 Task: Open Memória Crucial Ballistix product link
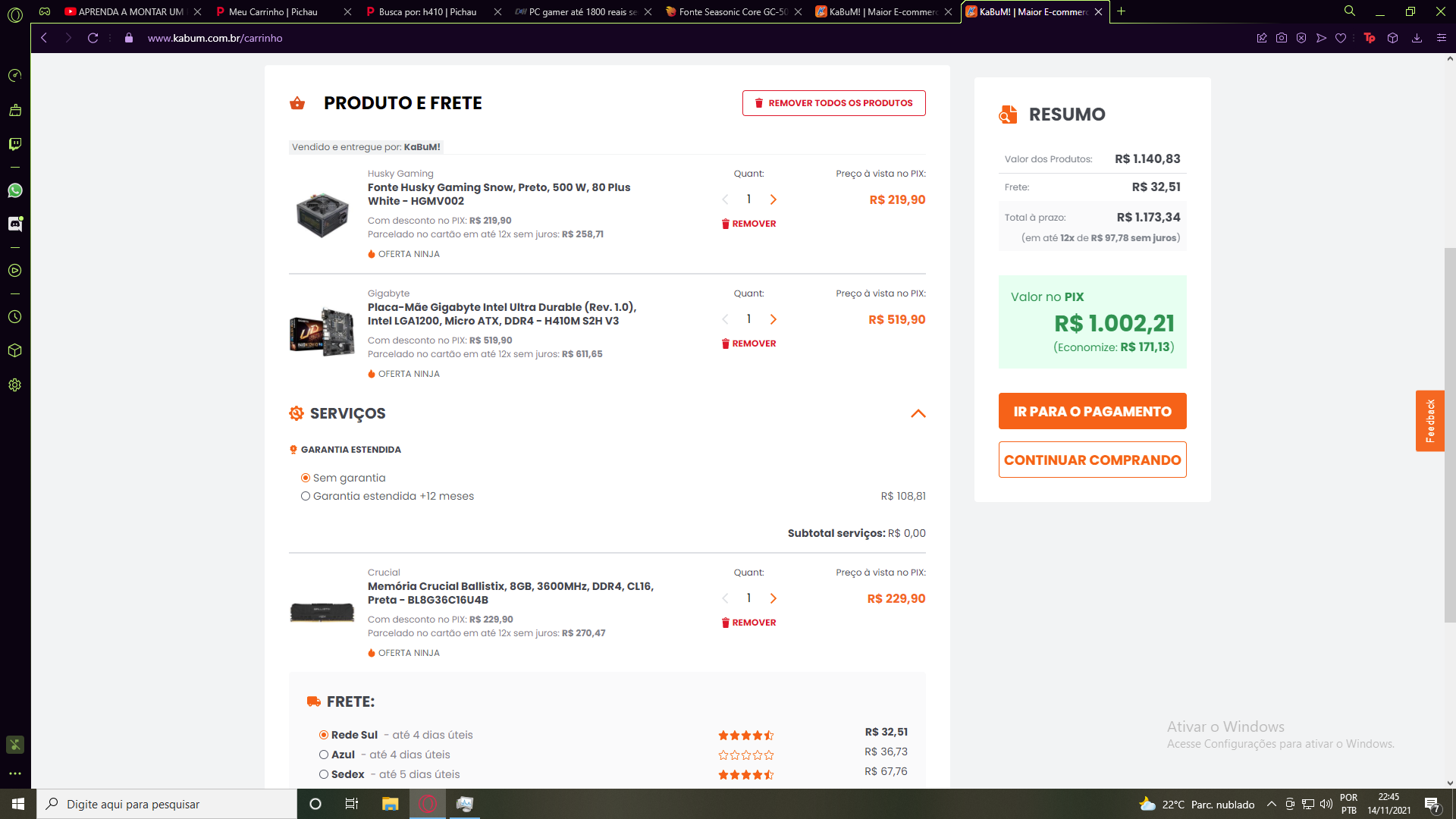pyautogui.click(x=510, y=593)
